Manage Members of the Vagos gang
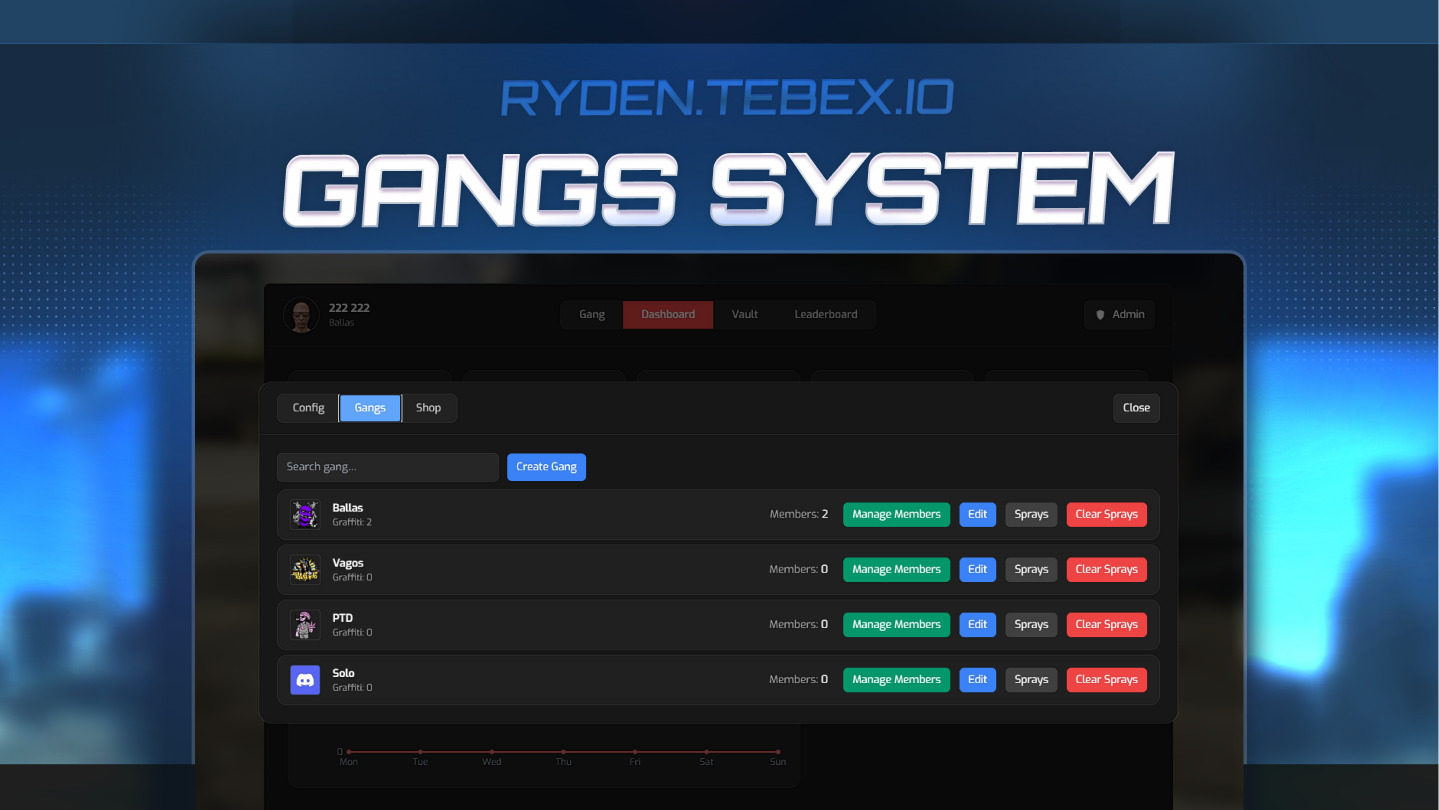Screen dimensions: 1439x810 tap(897, 570)
